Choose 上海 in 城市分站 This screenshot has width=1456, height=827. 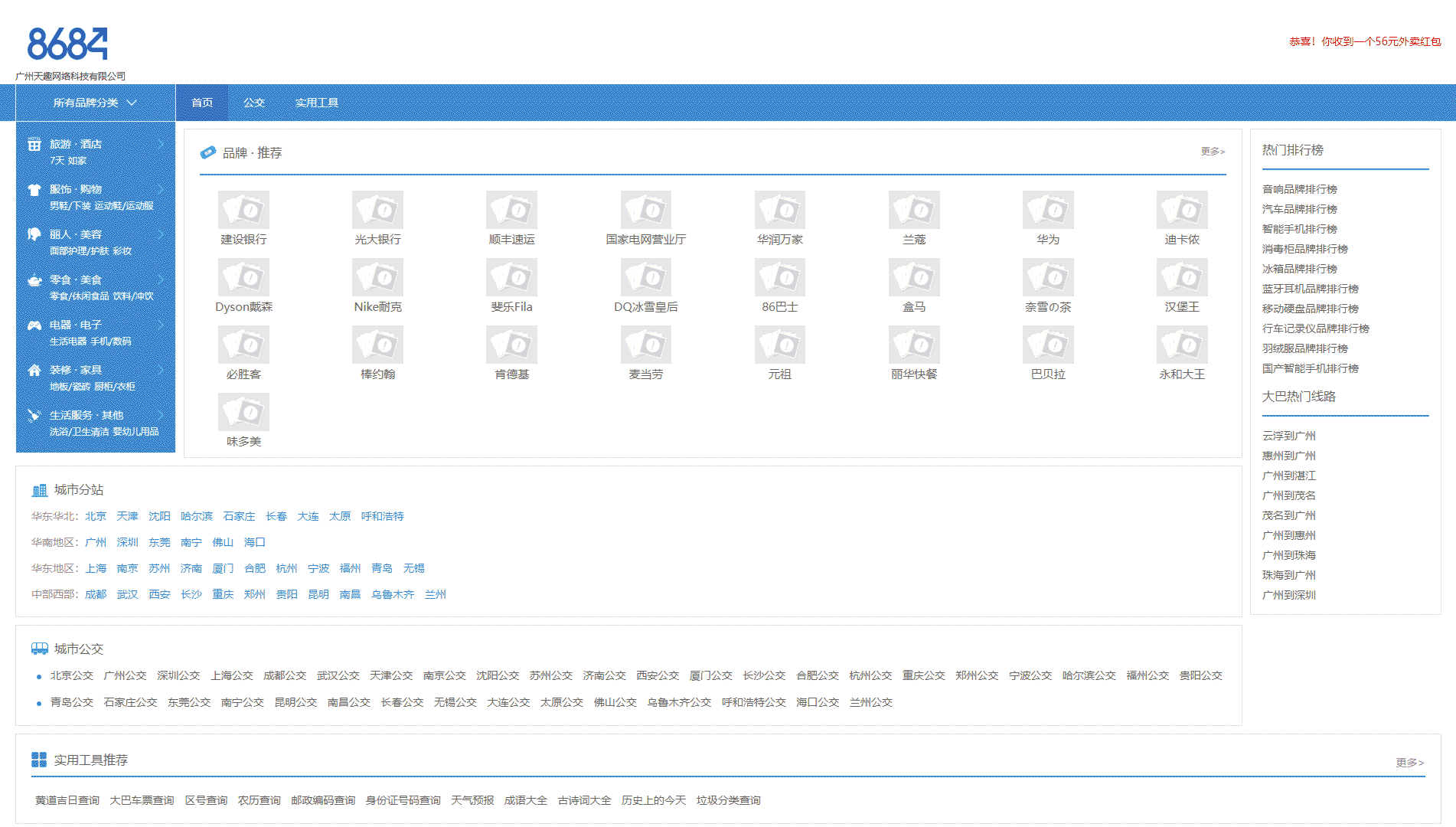96,568
